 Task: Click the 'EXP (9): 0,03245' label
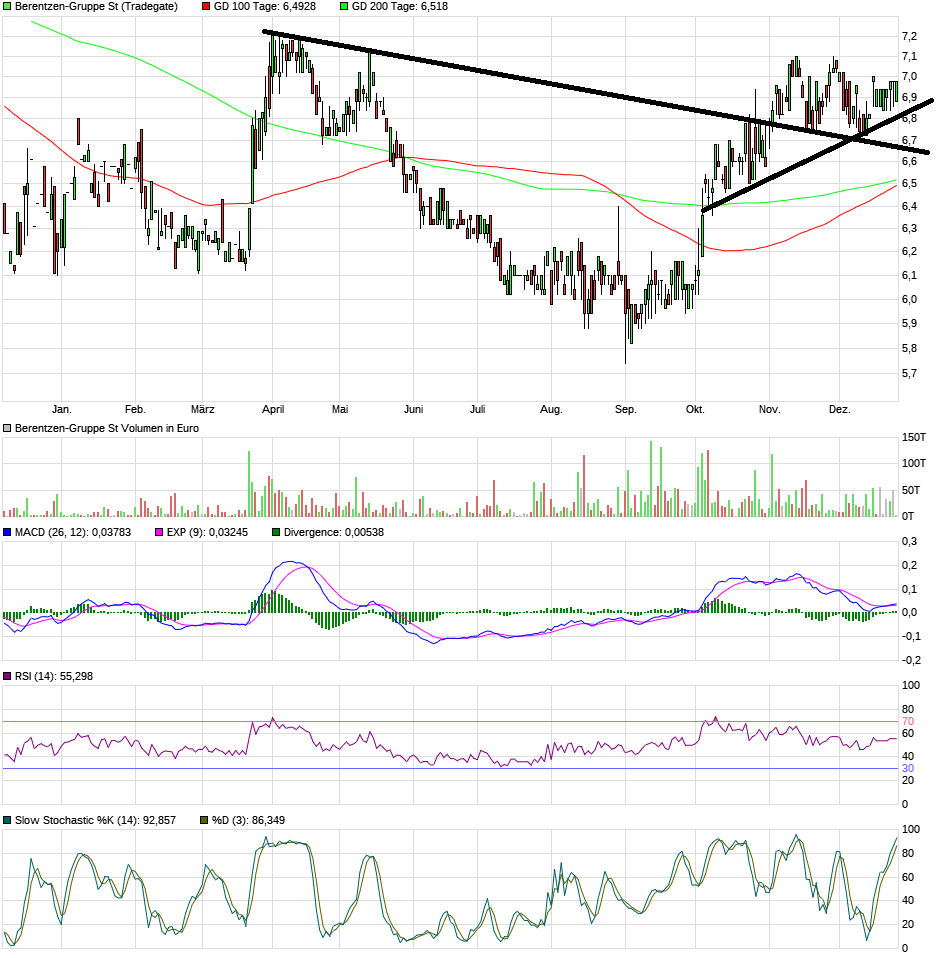click(207, 532)
